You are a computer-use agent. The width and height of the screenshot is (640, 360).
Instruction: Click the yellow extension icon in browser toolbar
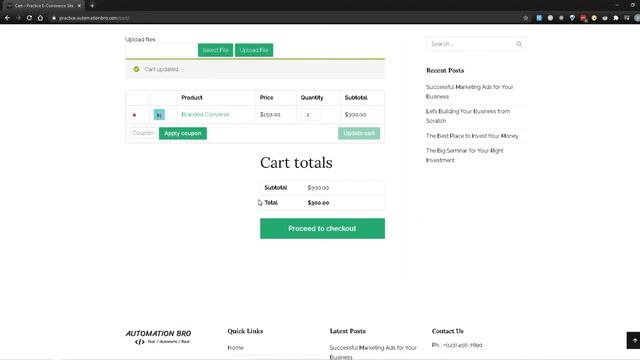(594, 18)
